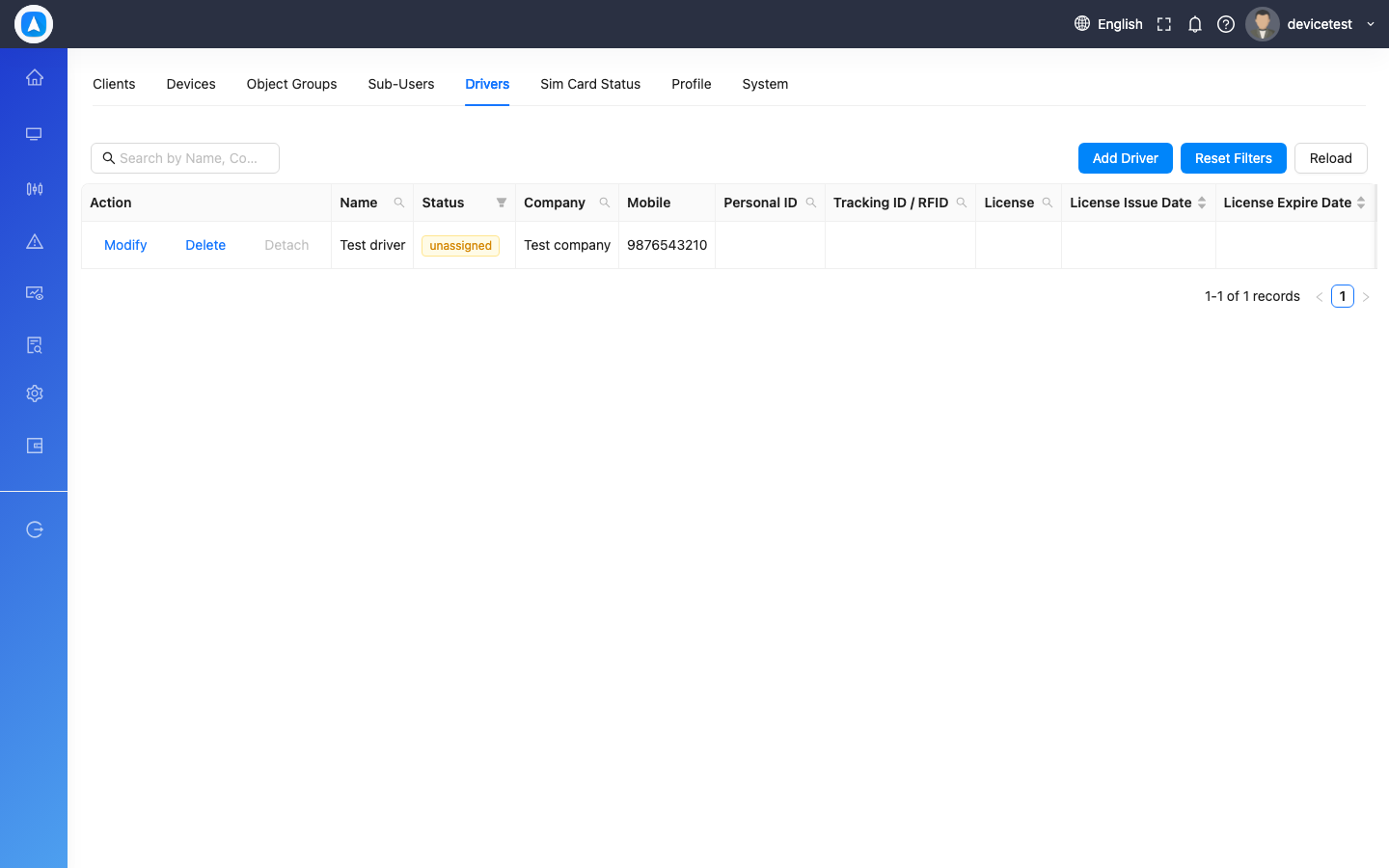The image size is (1389, 868).
Task: Click the devicetest user avatar
Action: tap(1263, 24)
